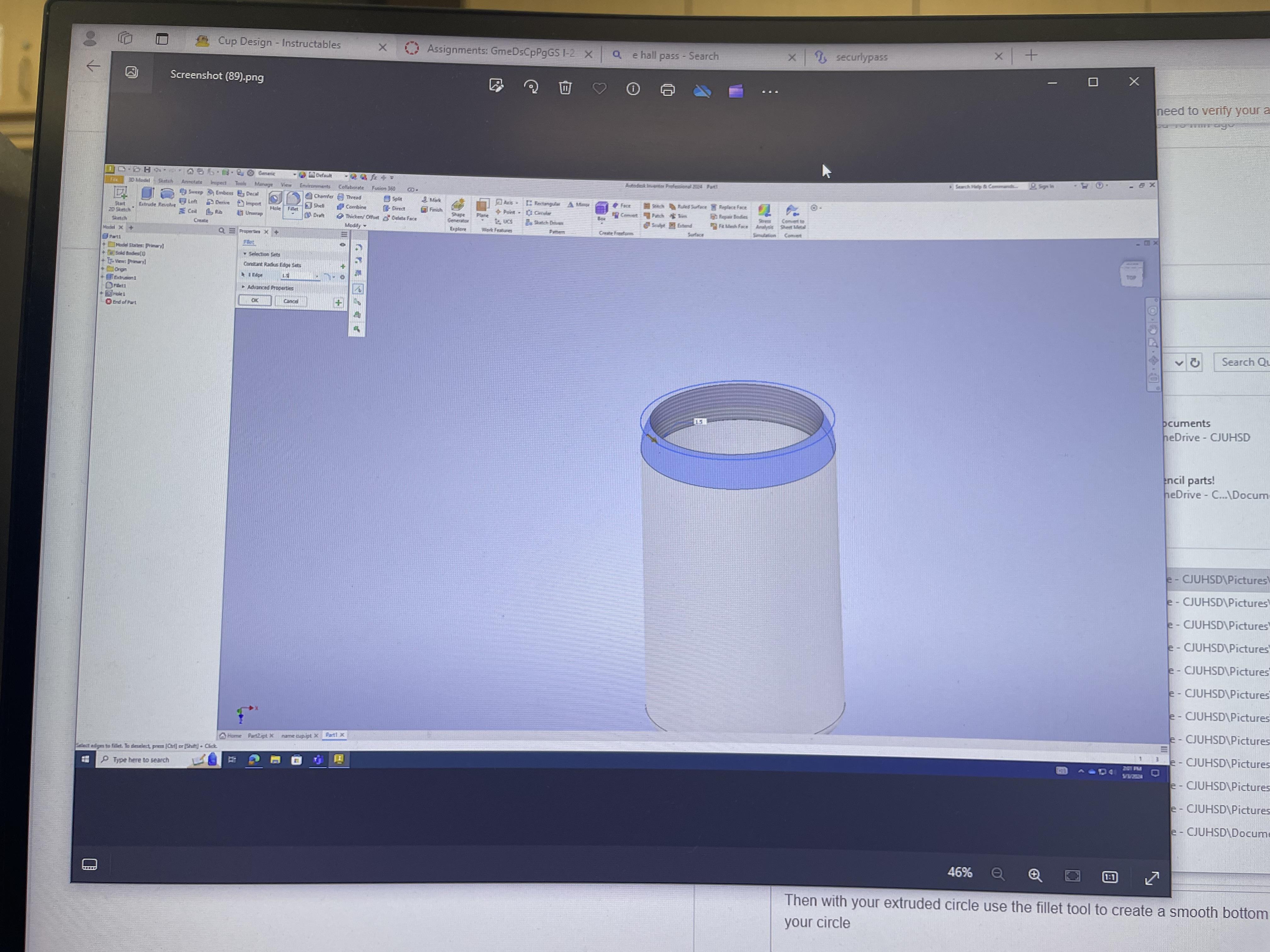Click Start 2D Sketch in the ribbon
This screenshot has width=1270, height=952.
[x=120, y=199]
